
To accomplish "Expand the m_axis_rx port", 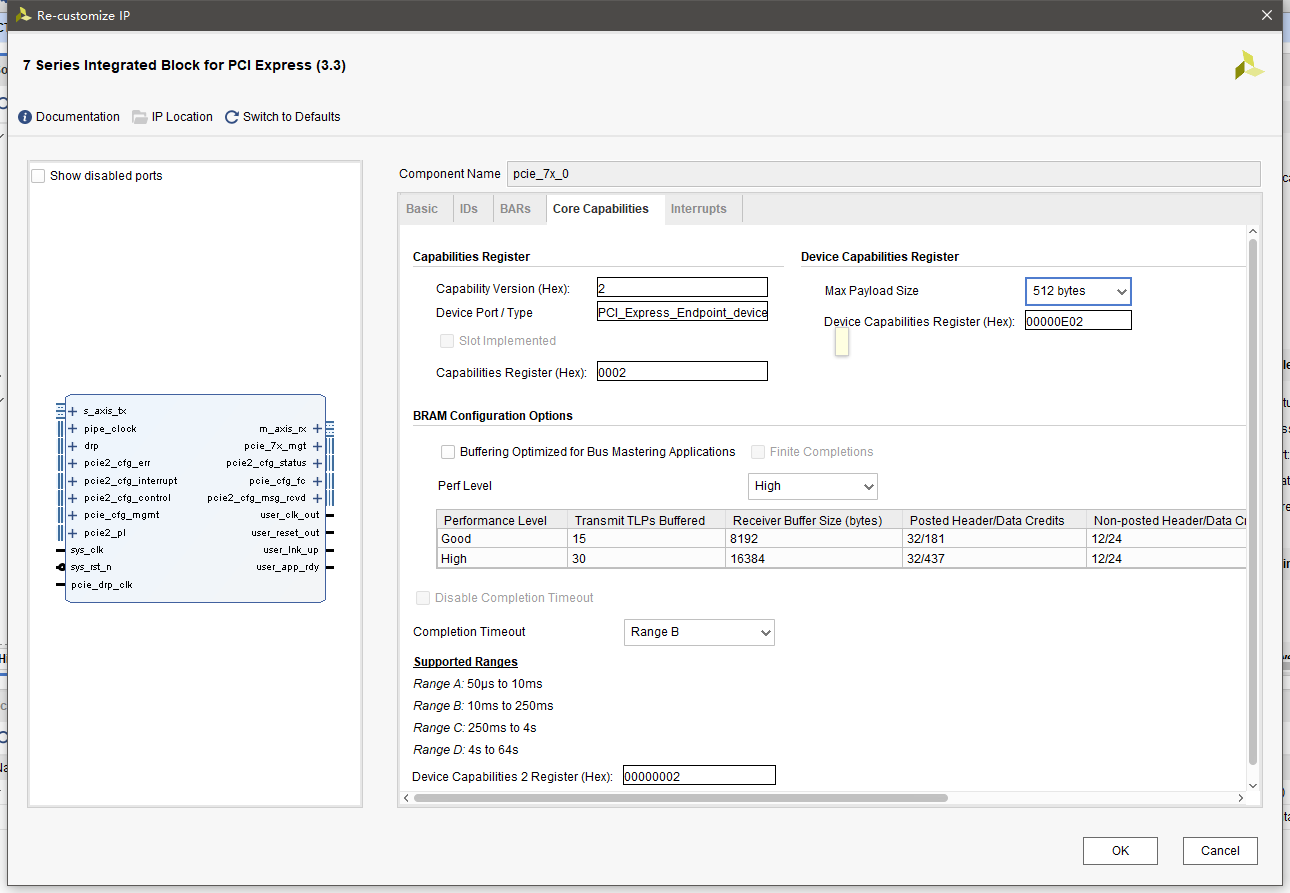I will tap(317, 429).
